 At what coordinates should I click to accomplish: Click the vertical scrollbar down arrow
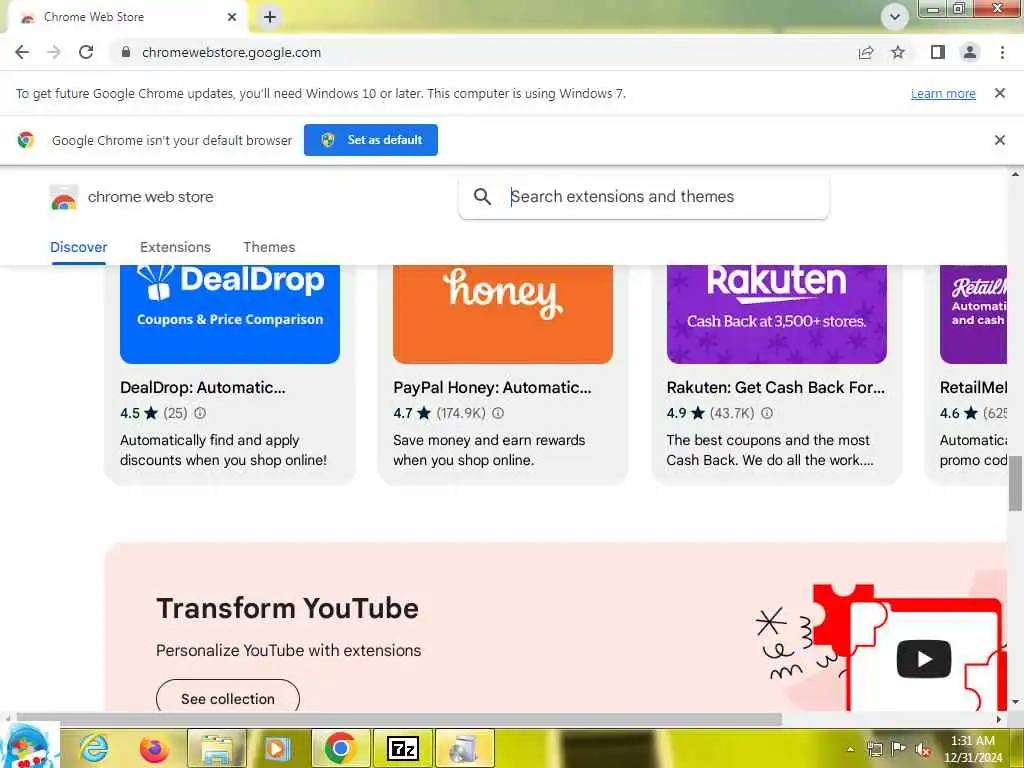tap(1015, 703)
